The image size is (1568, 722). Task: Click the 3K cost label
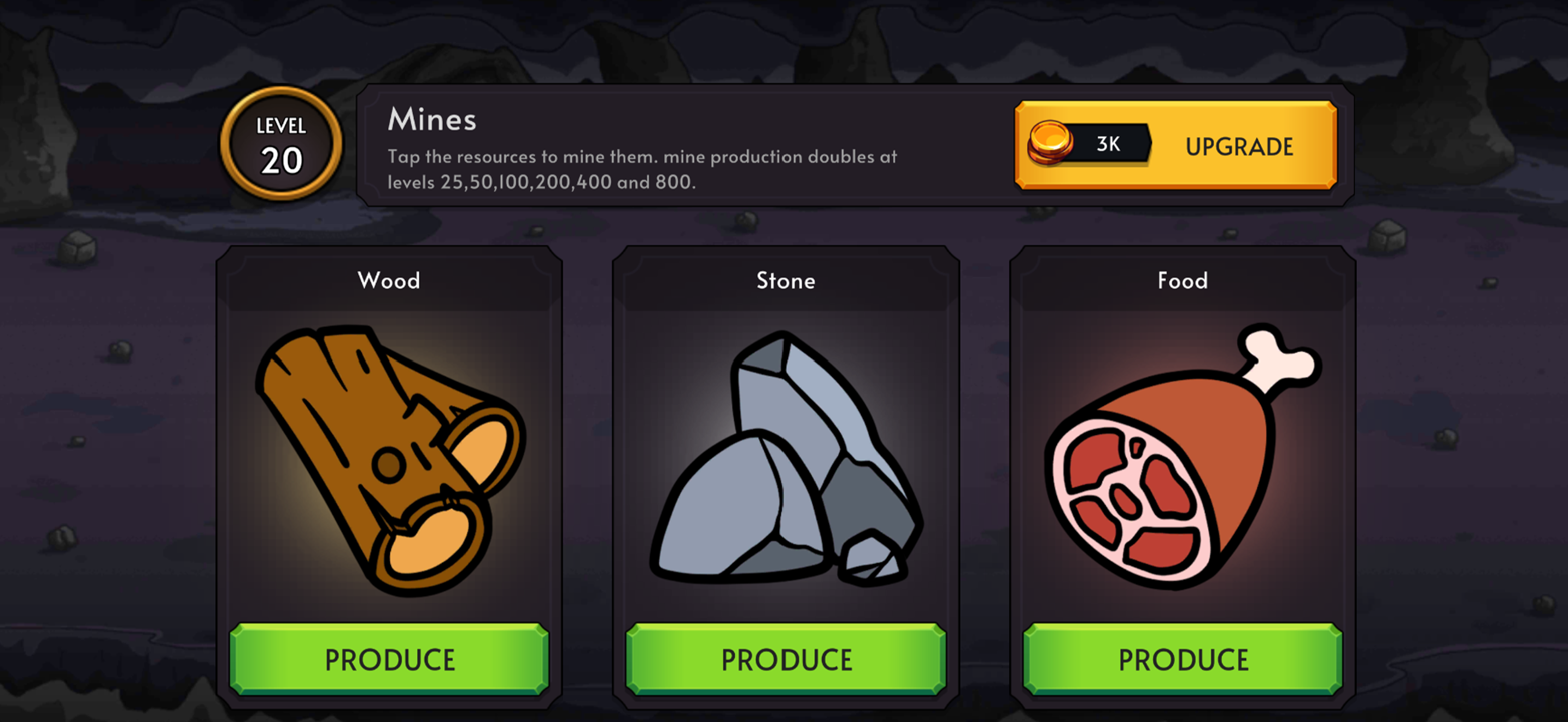(1108, 144)
